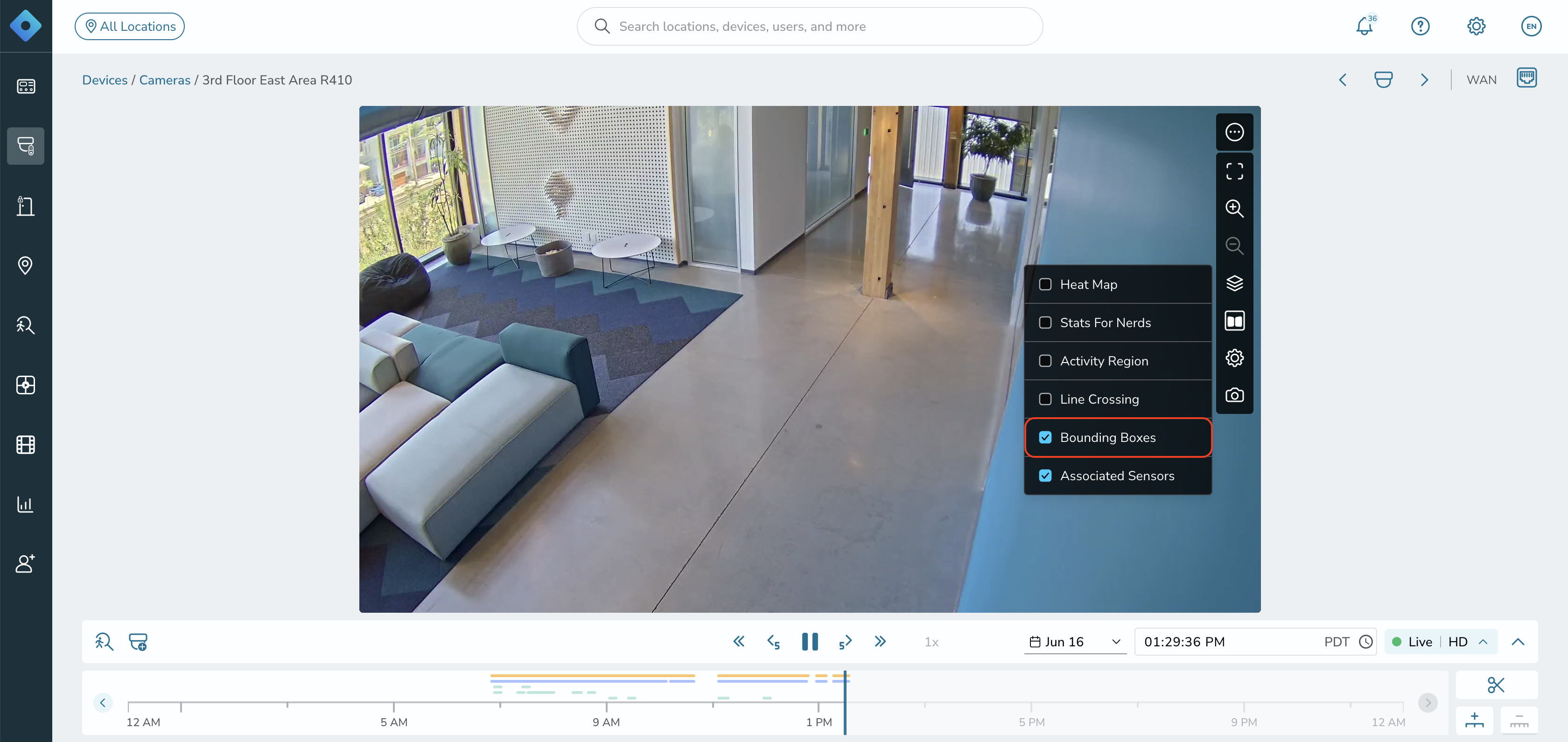Open the people search sidebar icon
1568x742 pixels.
(26, 325)
